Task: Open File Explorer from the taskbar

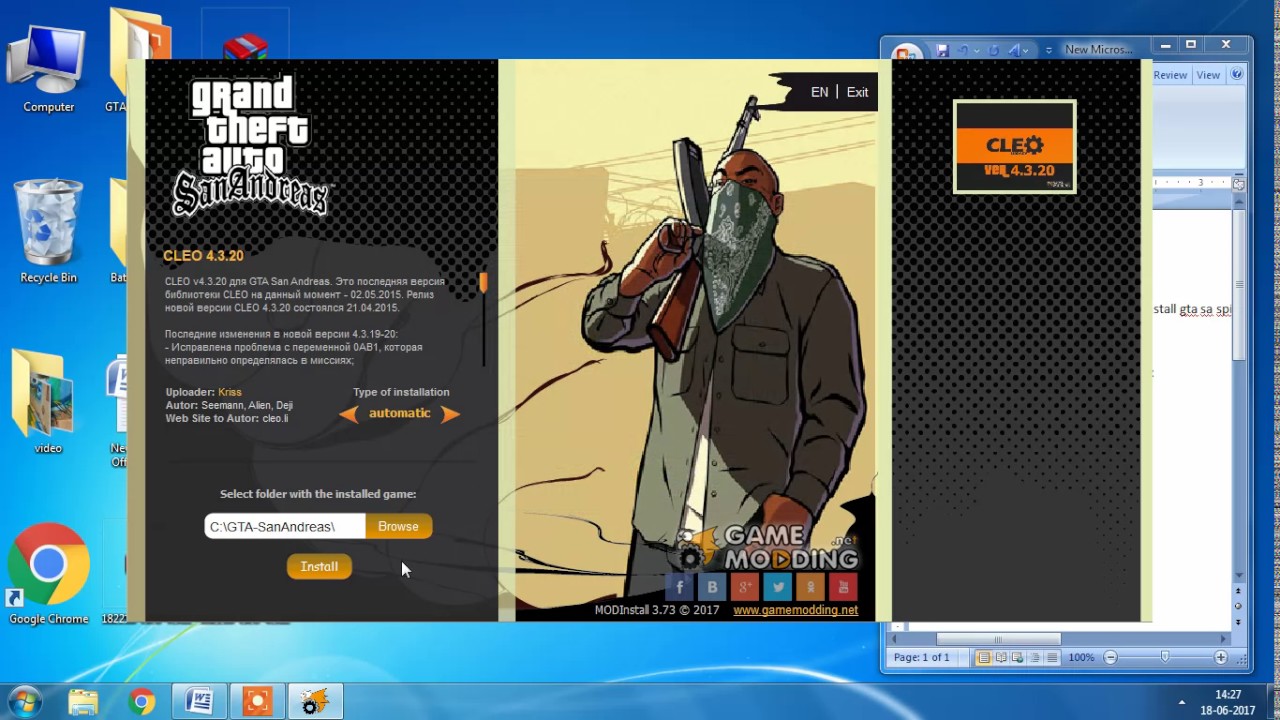Action: [84, 702]
